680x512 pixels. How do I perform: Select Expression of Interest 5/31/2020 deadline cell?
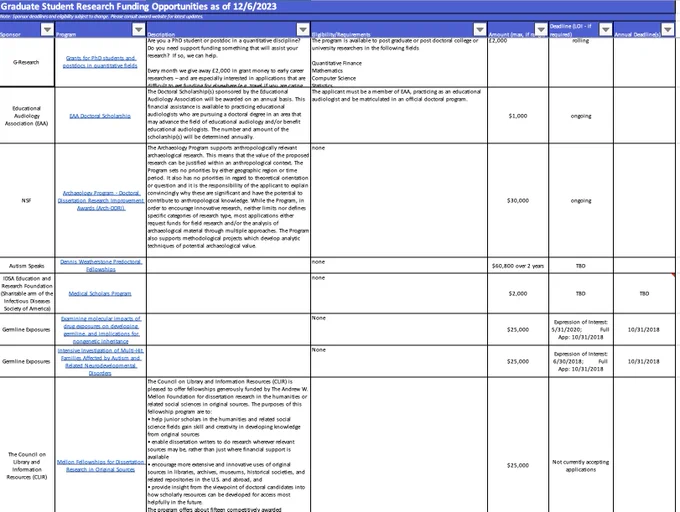pyautogui.click(x=581, y=329)
